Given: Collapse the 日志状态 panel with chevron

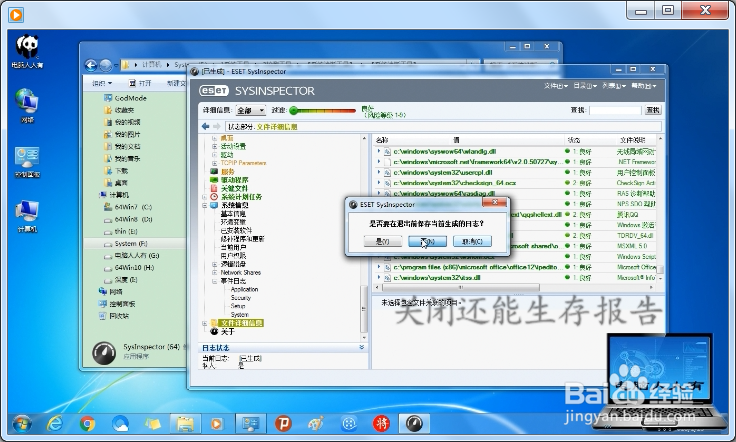Looking at the screenshot, I should (x=361, y=347).
